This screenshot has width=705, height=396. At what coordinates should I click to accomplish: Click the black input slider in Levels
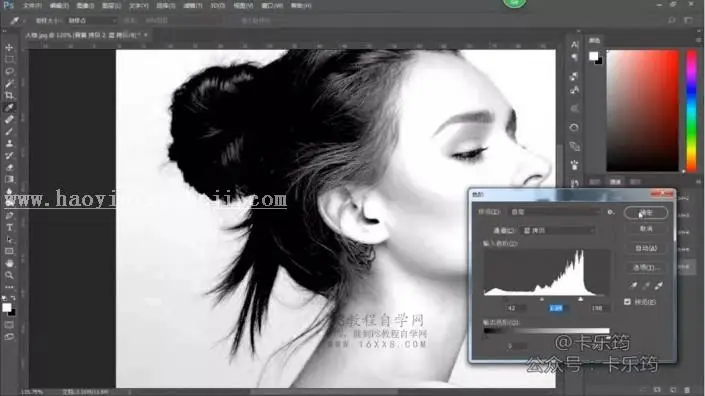point(505,299)
